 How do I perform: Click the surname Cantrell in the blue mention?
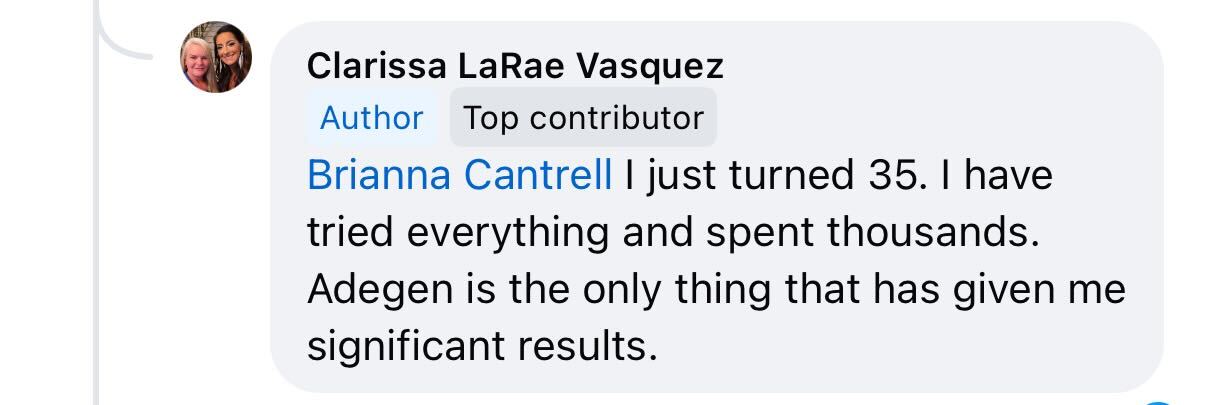coord(538,176)
